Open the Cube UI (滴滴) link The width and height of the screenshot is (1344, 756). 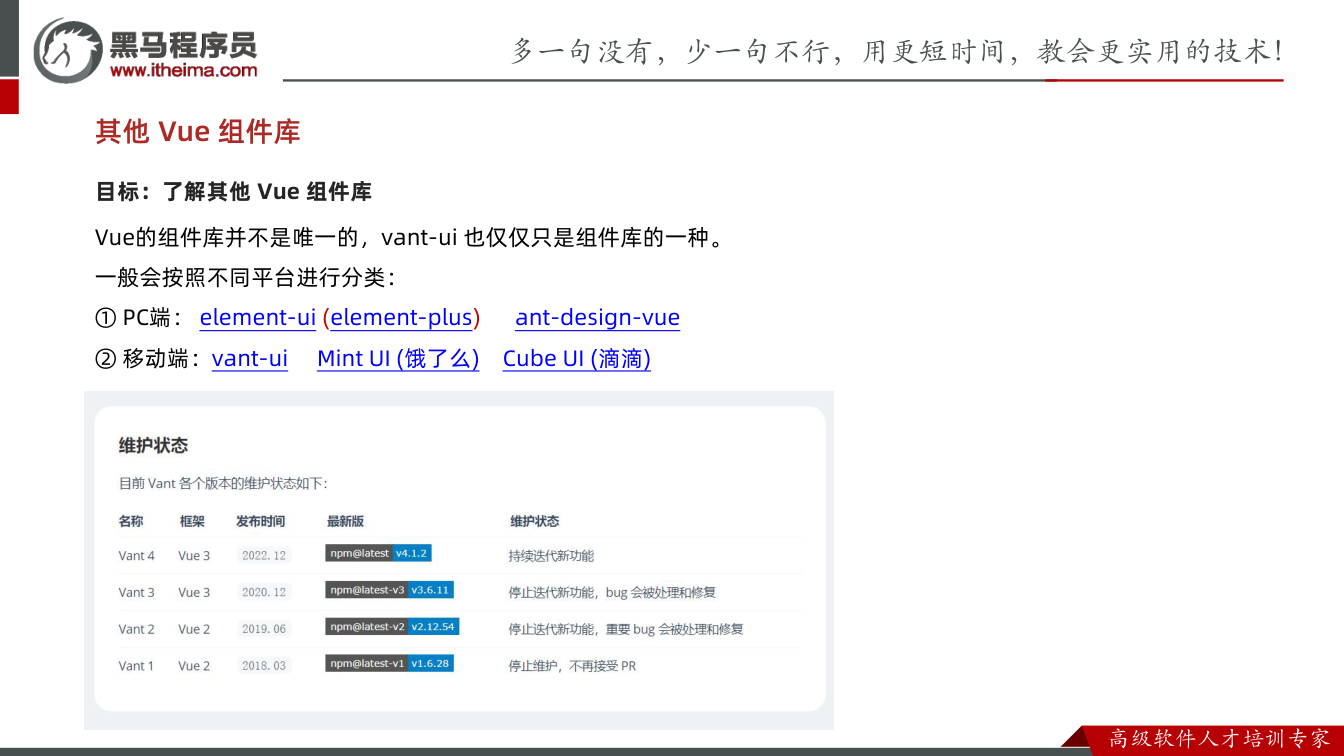(577, 359)
